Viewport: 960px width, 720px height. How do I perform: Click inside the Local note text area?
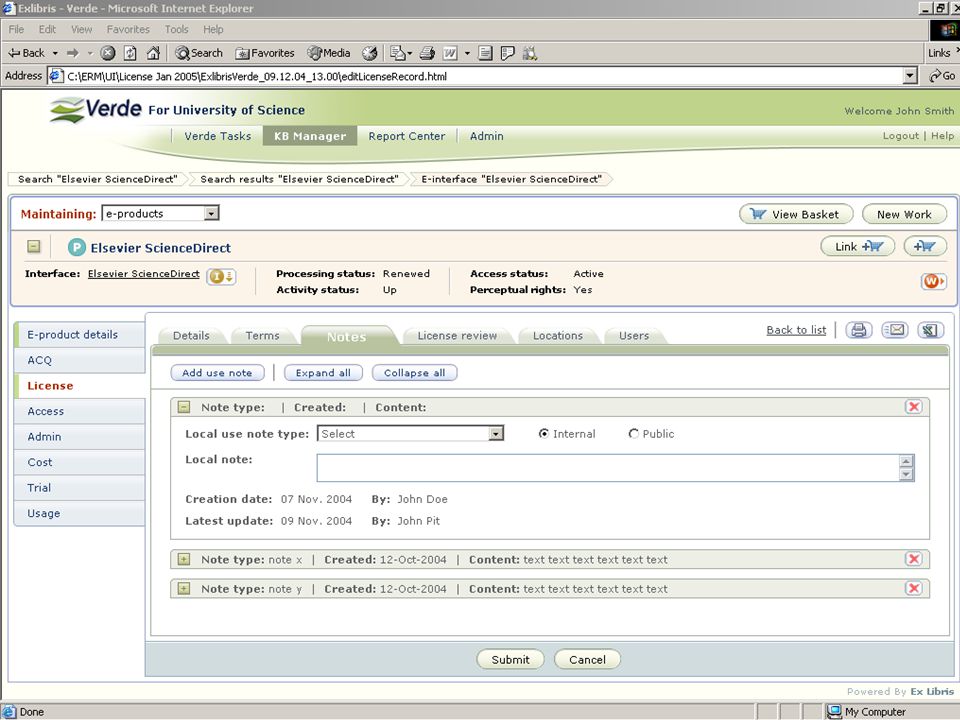point(608,468)
